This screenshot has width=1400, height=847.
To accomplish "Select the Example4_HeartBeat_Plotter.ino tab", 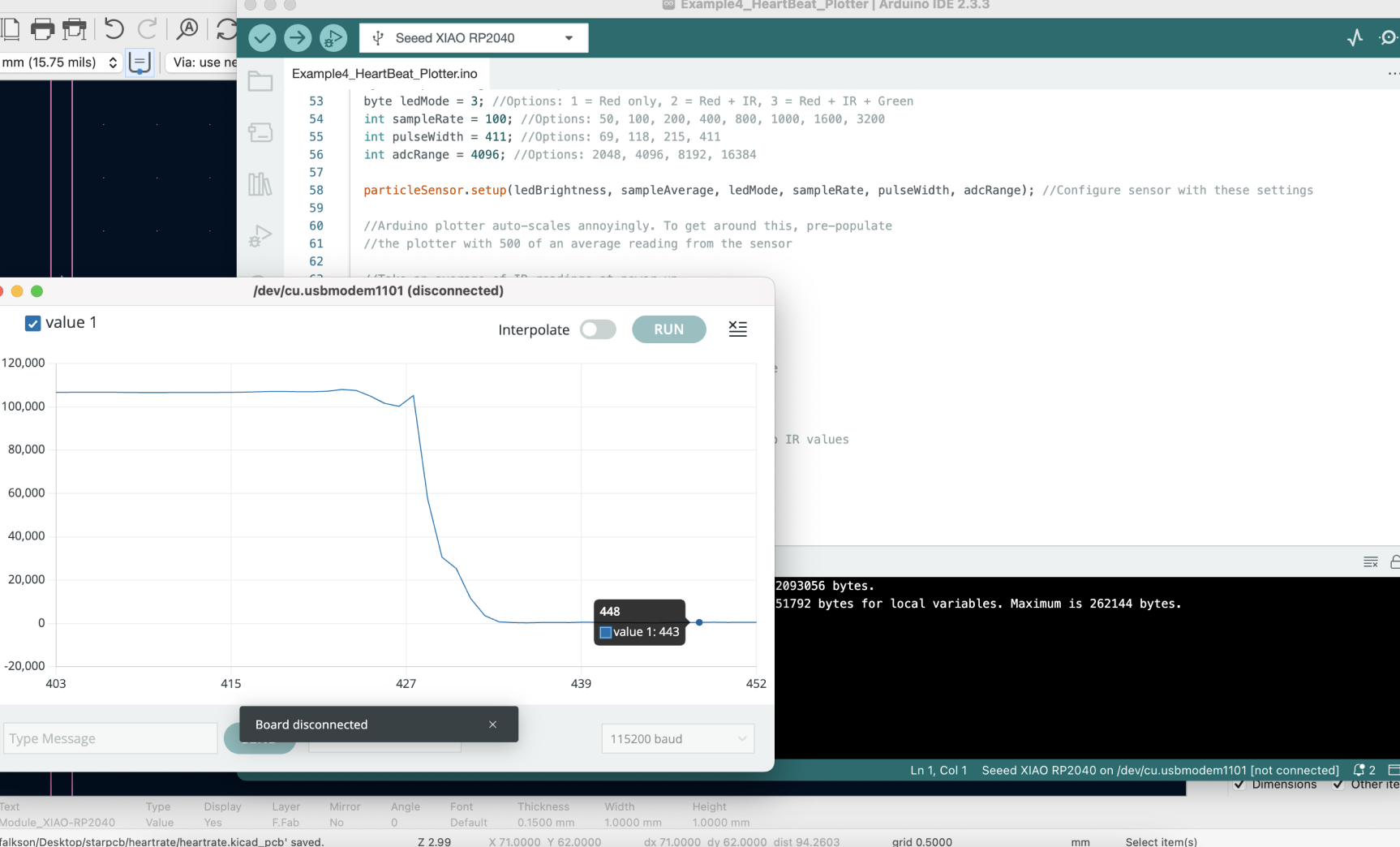I will [384, 74].
